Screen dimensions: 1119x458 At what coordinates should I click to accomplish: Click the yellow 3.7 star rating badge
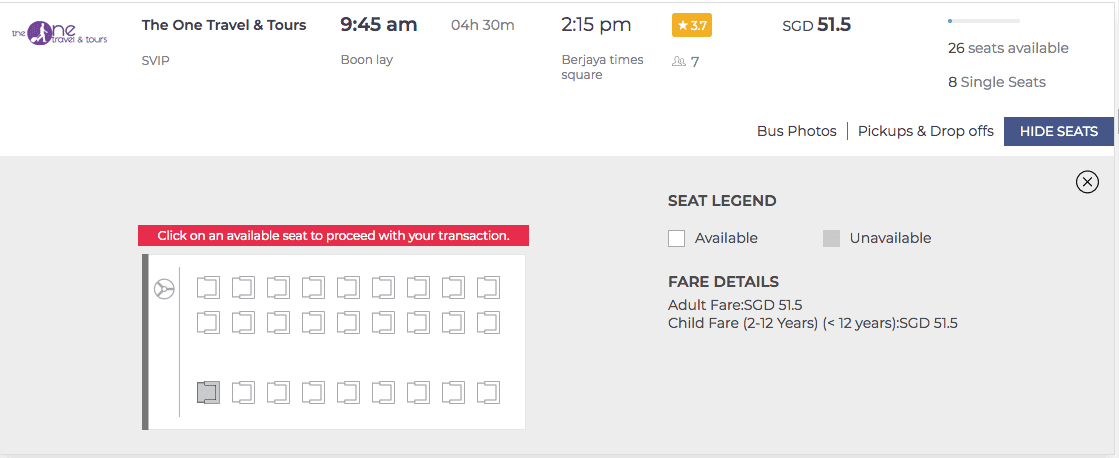pyautogui.click(x=692, y=26)
